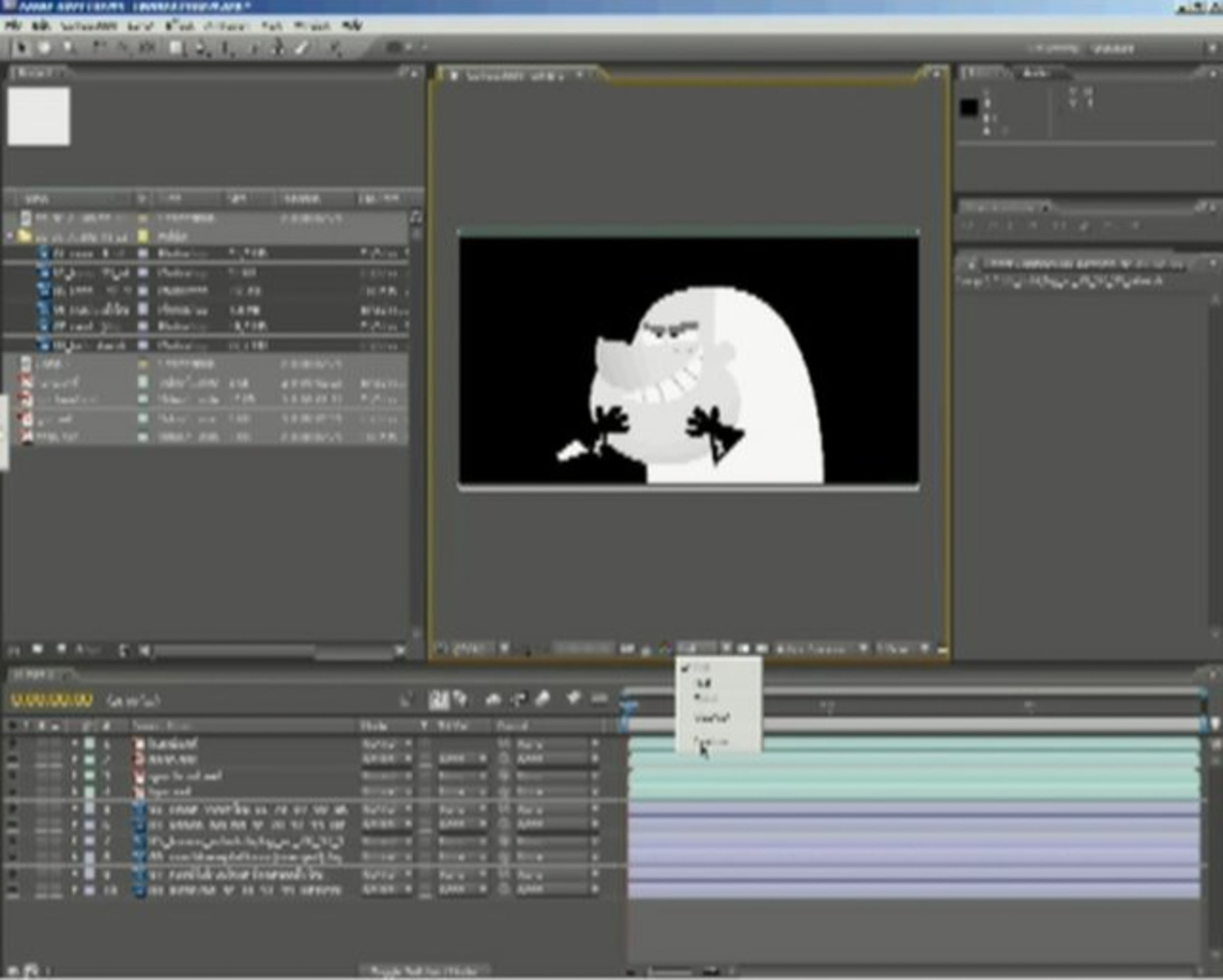Take a snapshot with the camera icon
1223x980 pixels.
click(627, 649)
